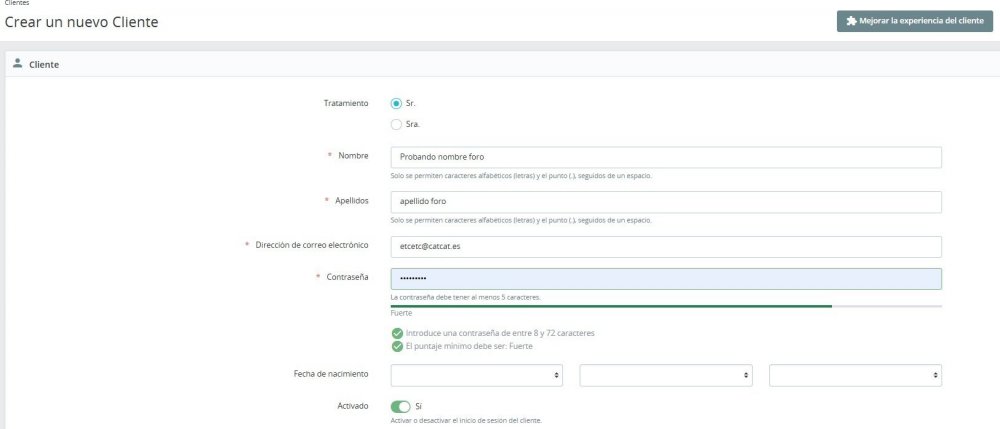Select the Sr. radio button
Image resolution: width=1000 pixels, height=429 pixels.
tap(396, 103)
